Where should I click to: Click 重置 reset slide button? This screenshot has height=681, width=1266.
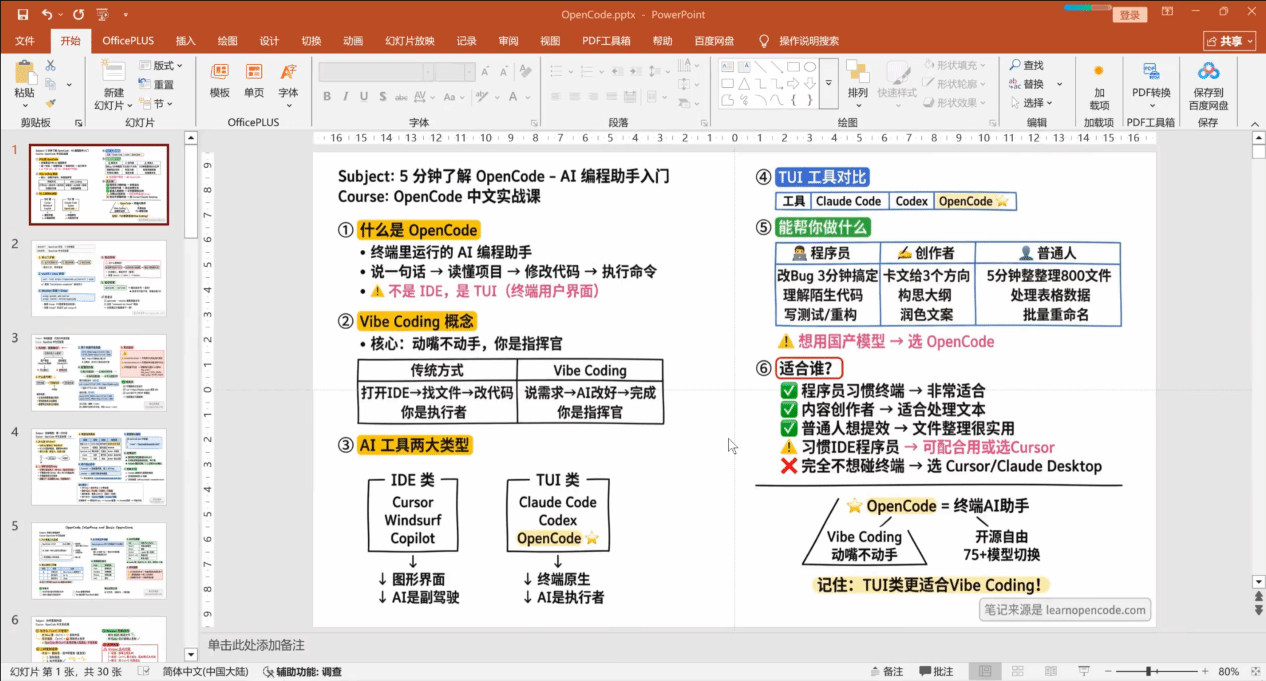pyautogui.click(x=157, y=85)
